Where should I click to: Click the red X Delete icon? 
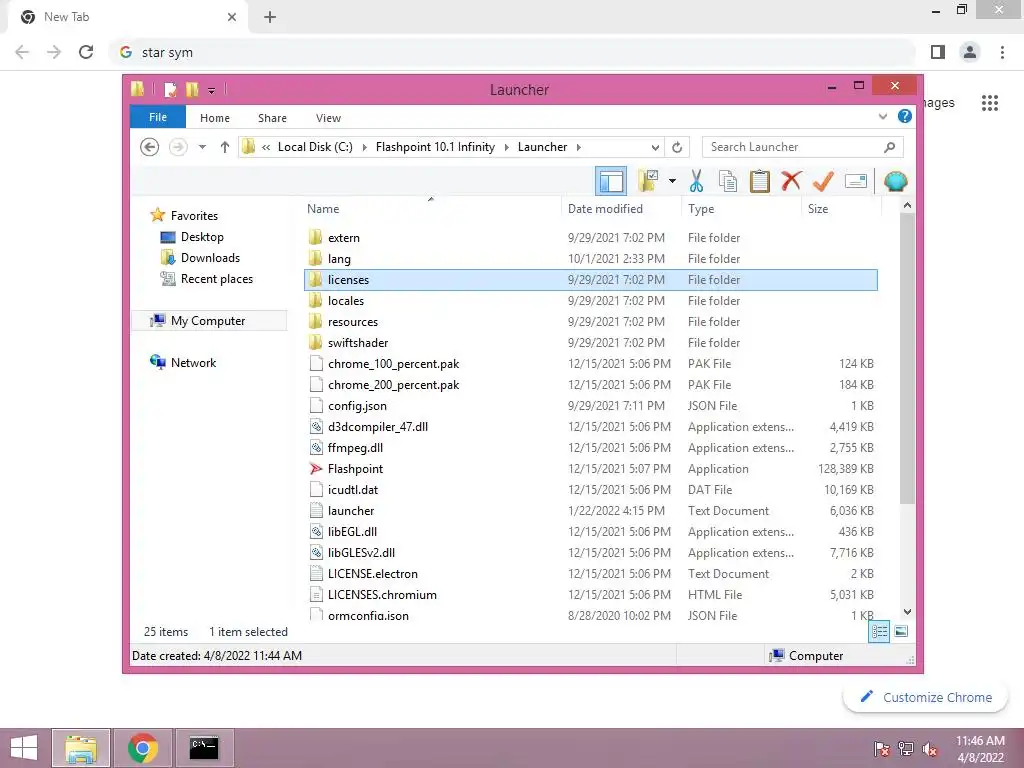[x=791, y=181]
